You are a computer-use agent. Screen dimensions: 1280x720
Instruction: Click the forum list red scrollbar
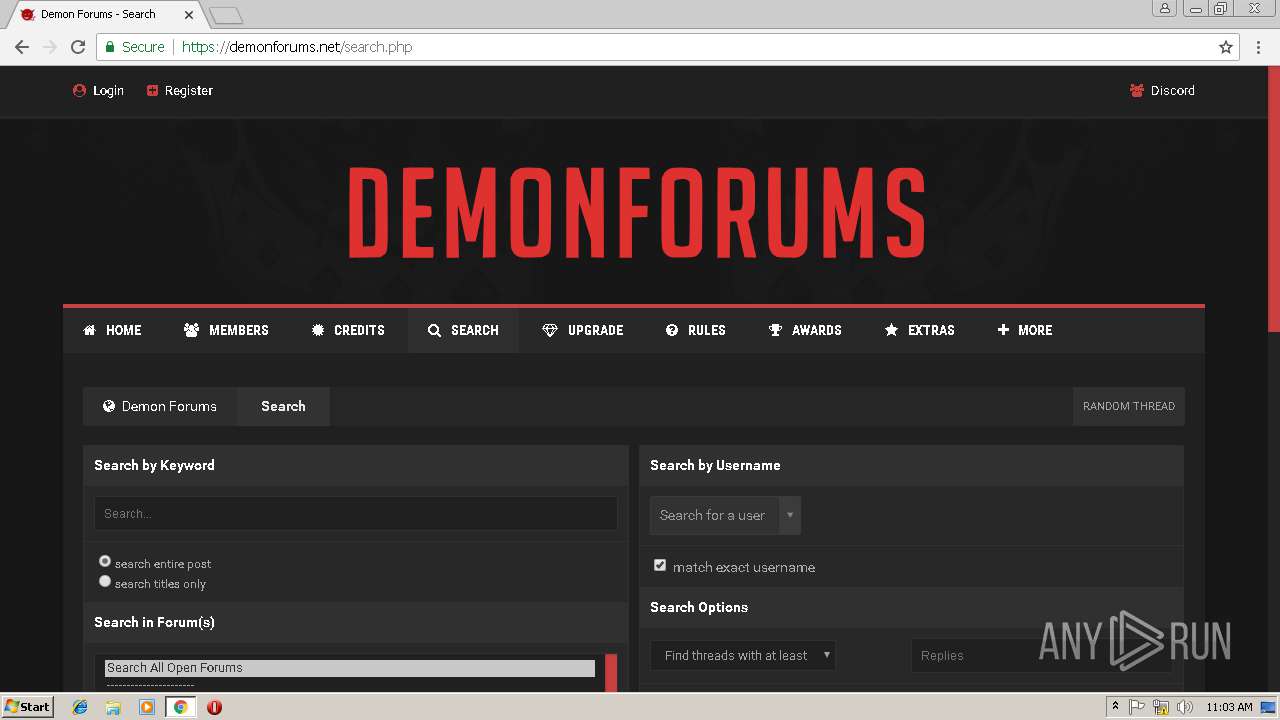611,673
